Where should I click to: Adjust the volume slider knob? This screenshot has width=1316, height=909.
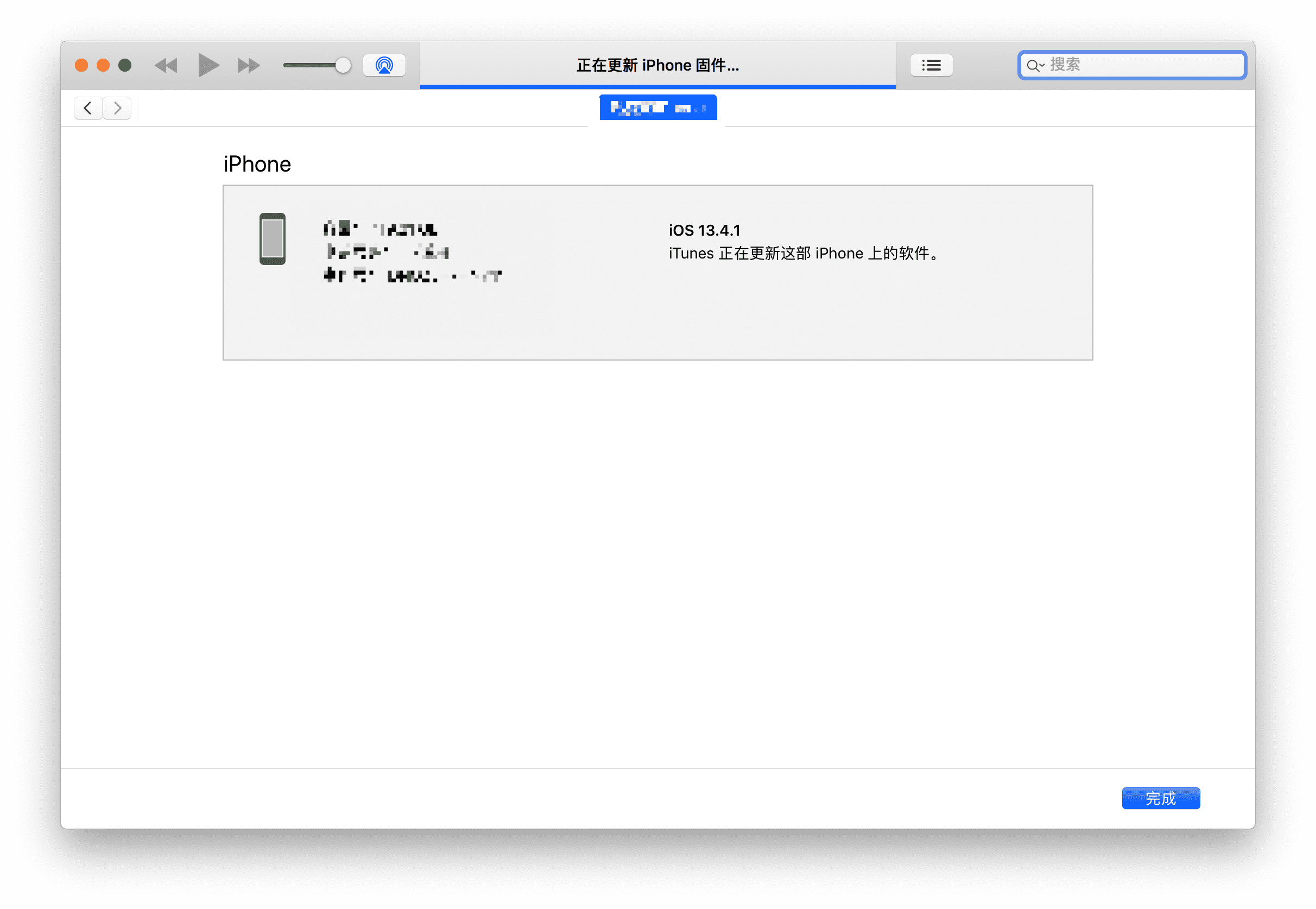point(343,66)
